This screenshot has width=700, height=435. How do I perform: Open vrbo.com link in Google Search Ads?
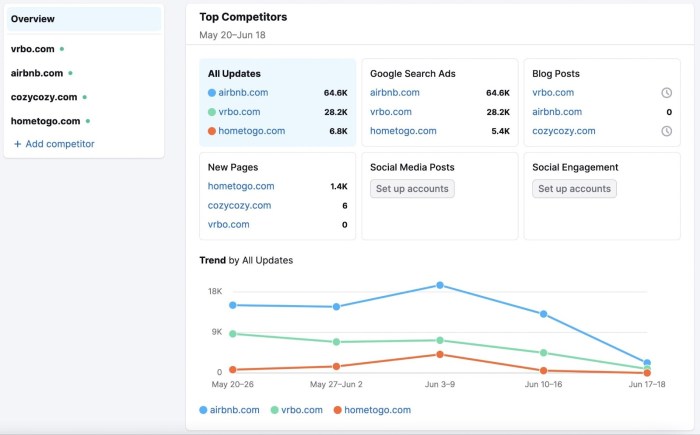(391, 112)
